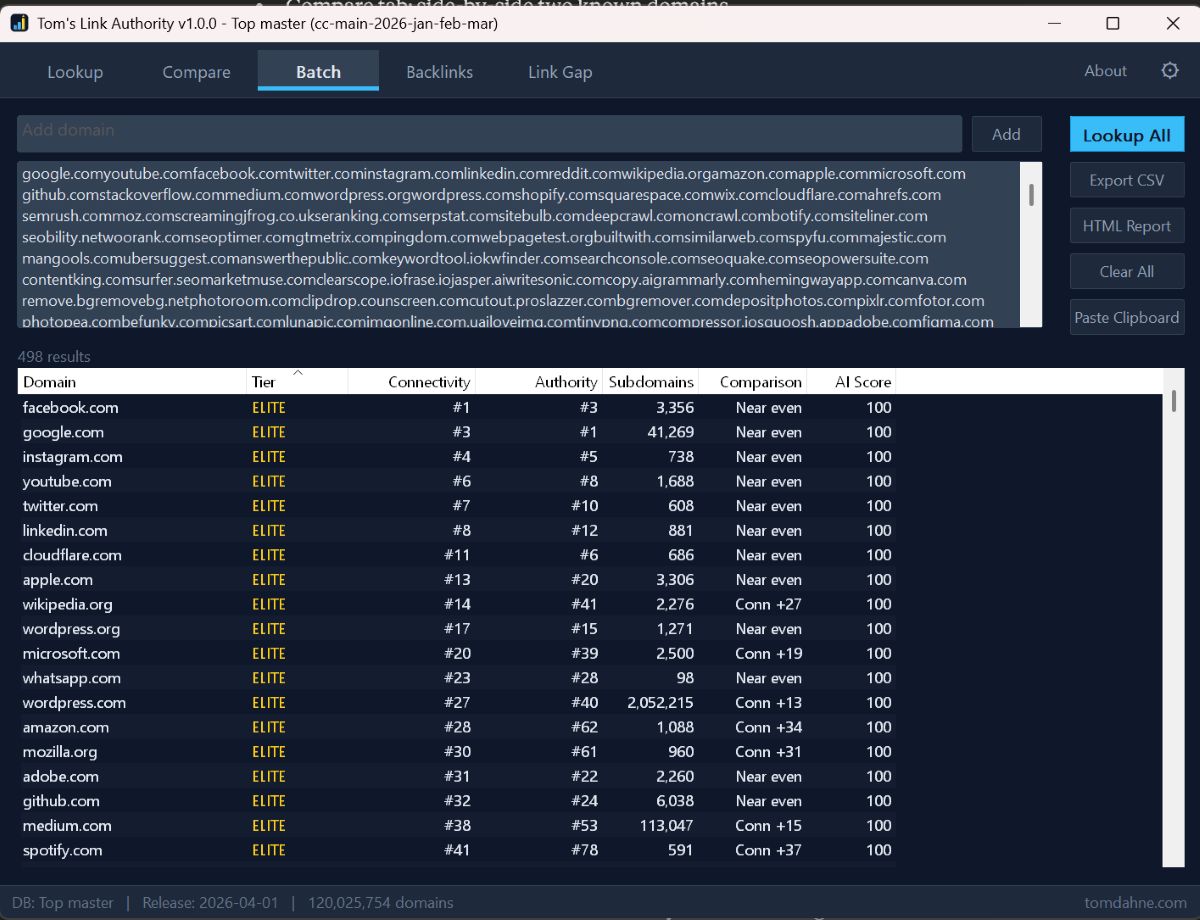The image size is (1200, 920).
Task: Generate an HTML Report
Action: point(1126,225)
